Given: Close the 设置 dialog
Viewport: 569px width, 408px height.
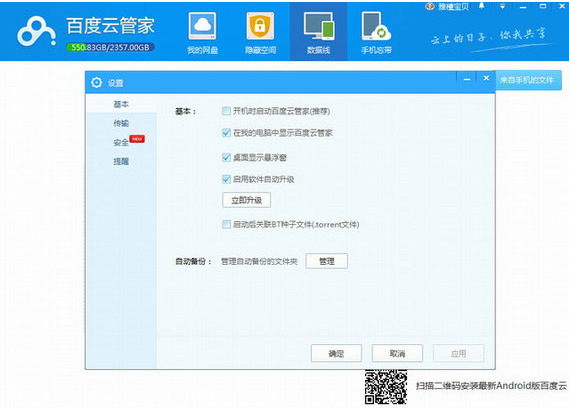Looking at the screenshot, I should coord(486,78).
